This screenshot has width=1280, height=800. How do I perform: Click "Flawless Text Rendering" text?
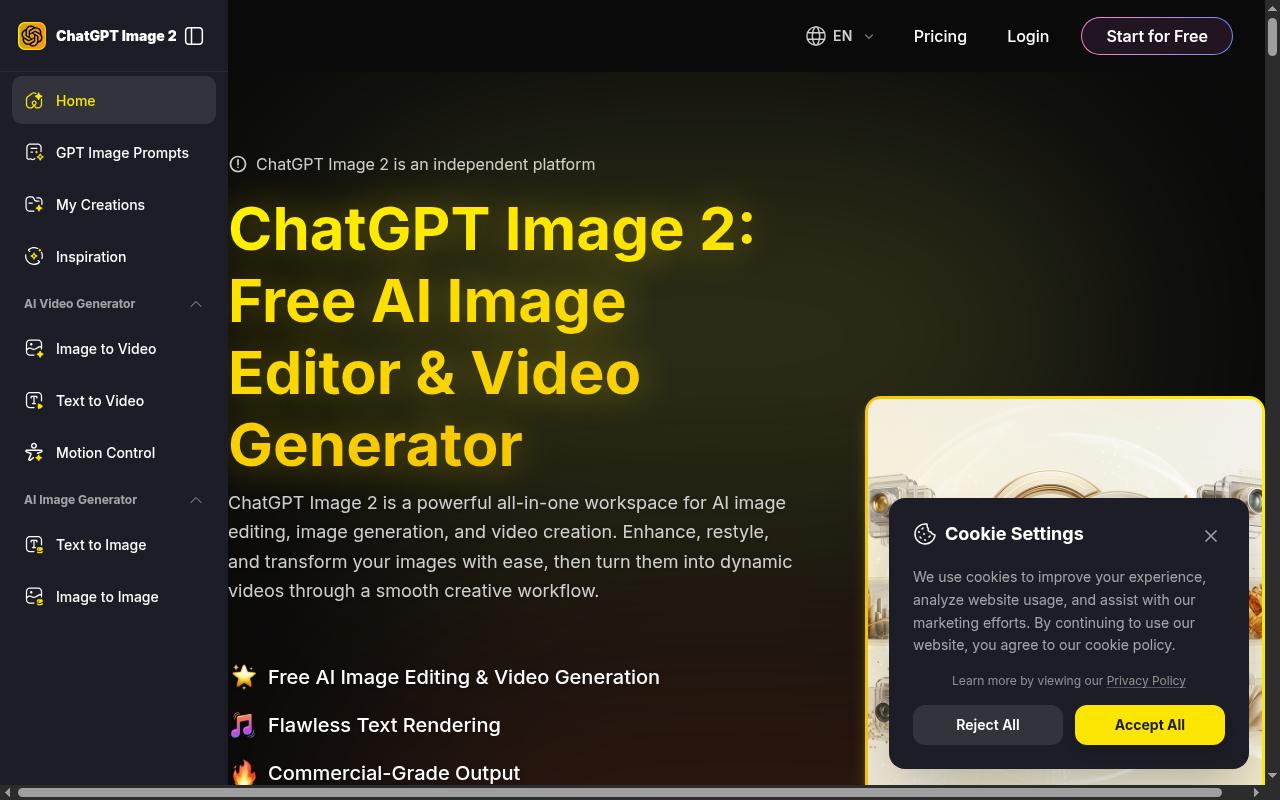click(384, 725)
